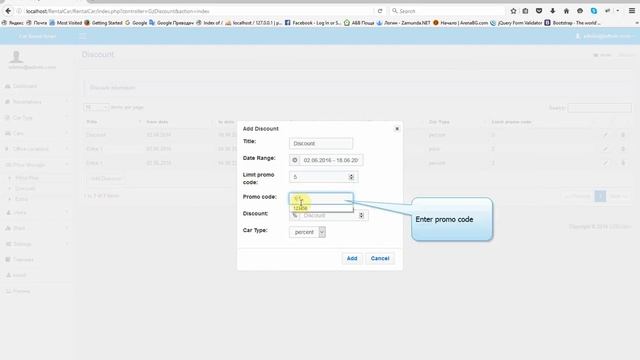This screenshot has width=640, height=360.
Task: Edit the first Discount row pencil icon
Action: (x=605, y=135)
